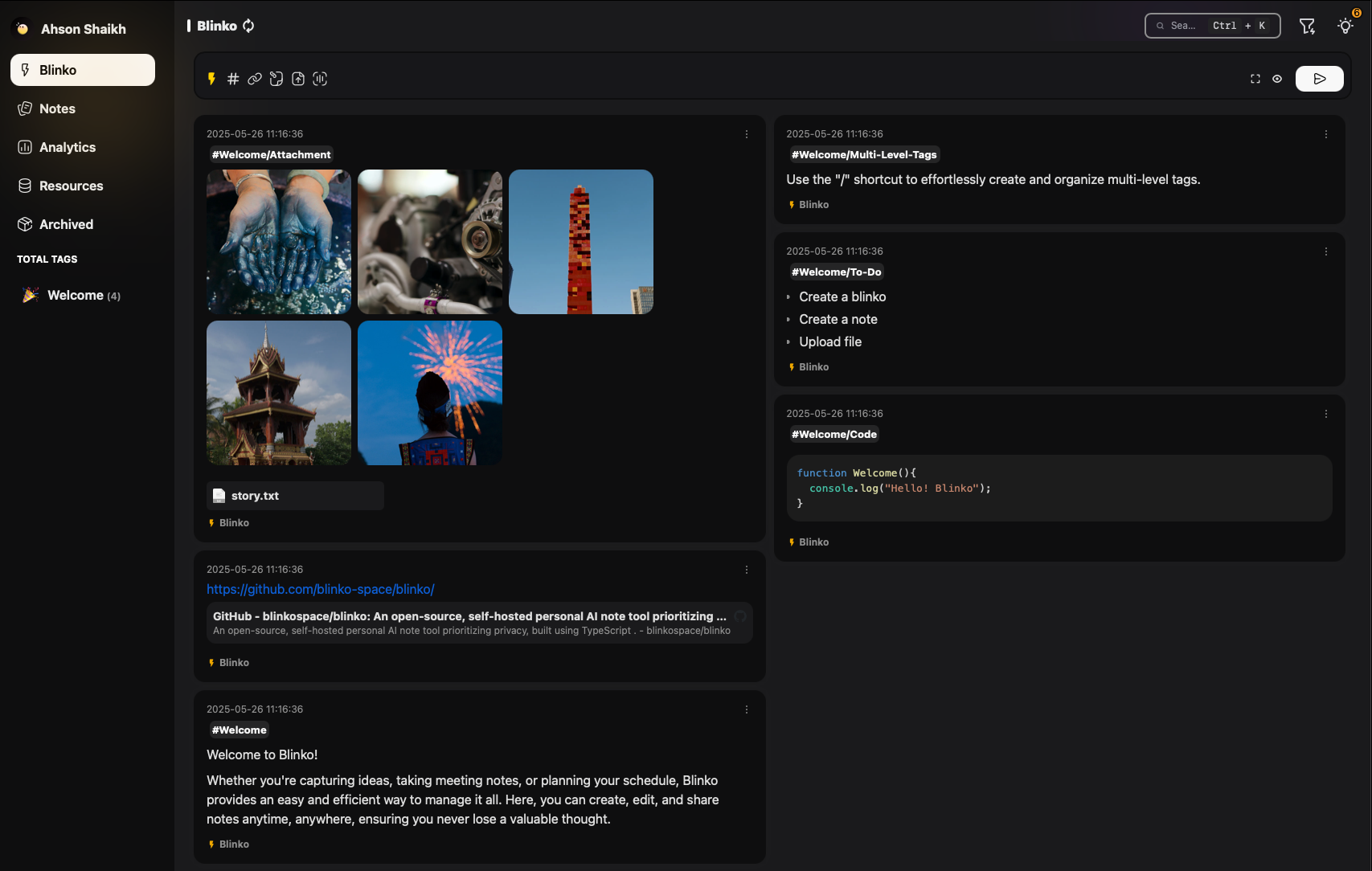Open the blinko GitHub repository link
The image size is (1372, 871).
pyautogui.click(x=321, y=589)
